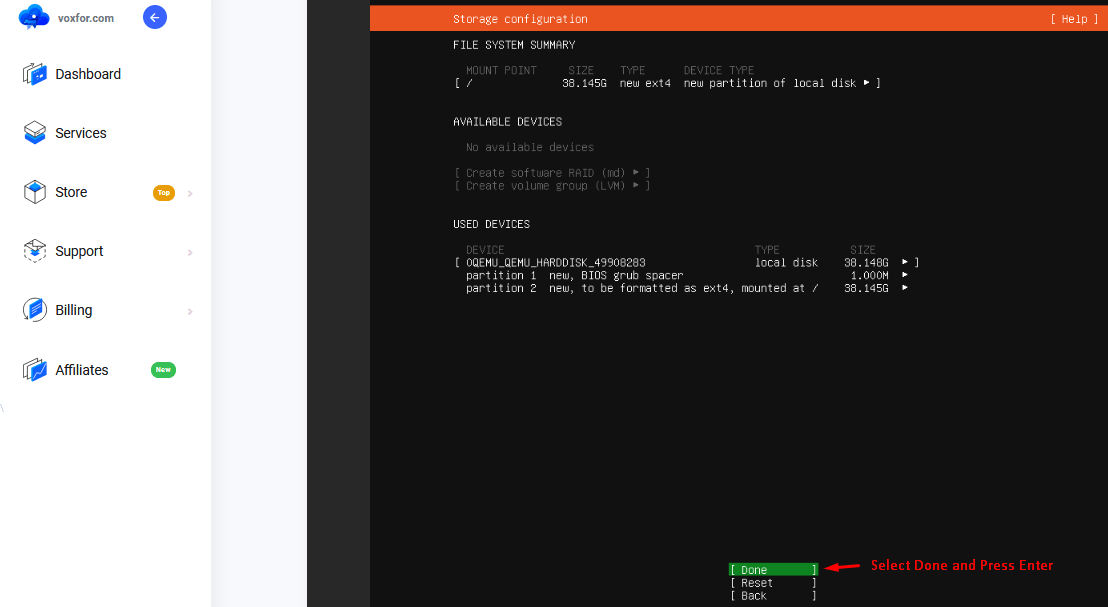Viewport: 1108px width, 607px height.
Task: Select the Billing icon
Action: click(x=33, y=310)
